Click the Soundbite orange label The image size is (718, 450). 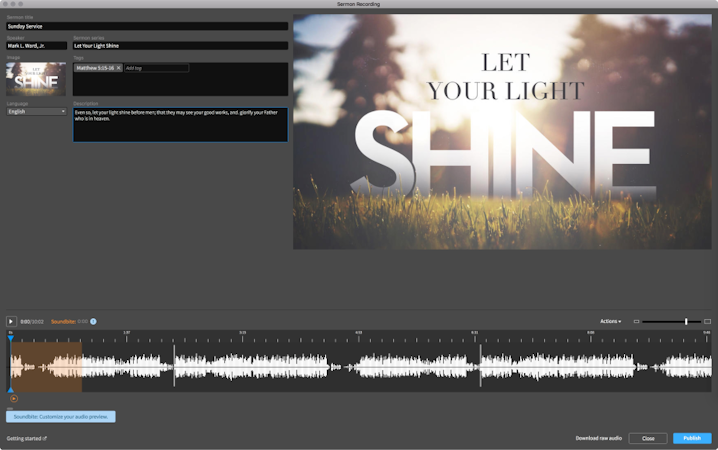pyautogui.click(x=63, y=321)
